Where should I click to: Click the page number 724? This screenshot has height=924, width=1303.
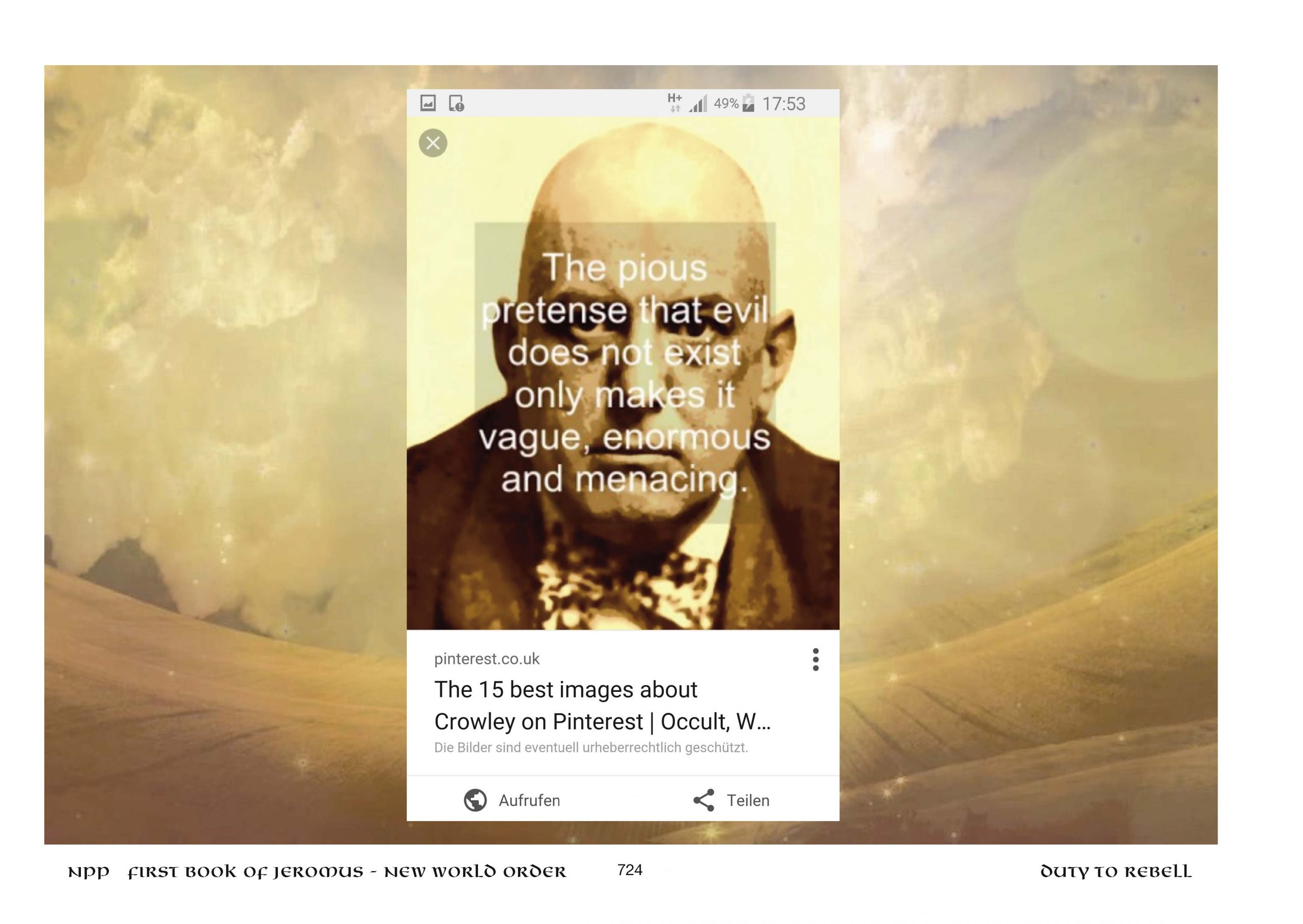630,870
